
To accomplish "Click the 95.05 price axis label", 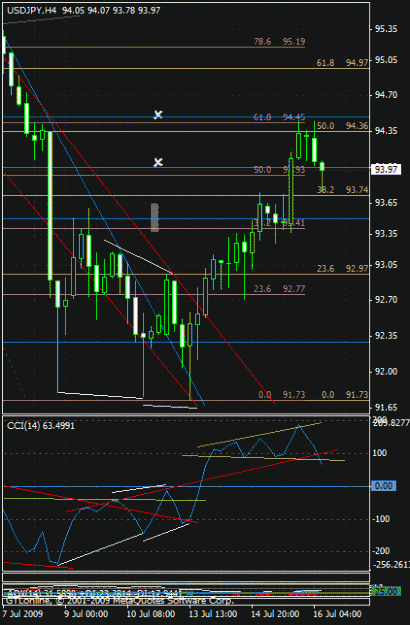I will point(386,60).
